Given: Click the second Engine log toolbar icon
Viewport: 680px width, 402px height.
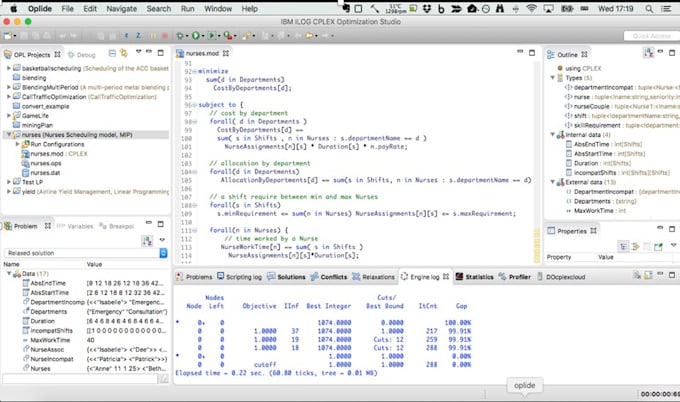Looking at the screenshot, I should [x=648, y=275].
